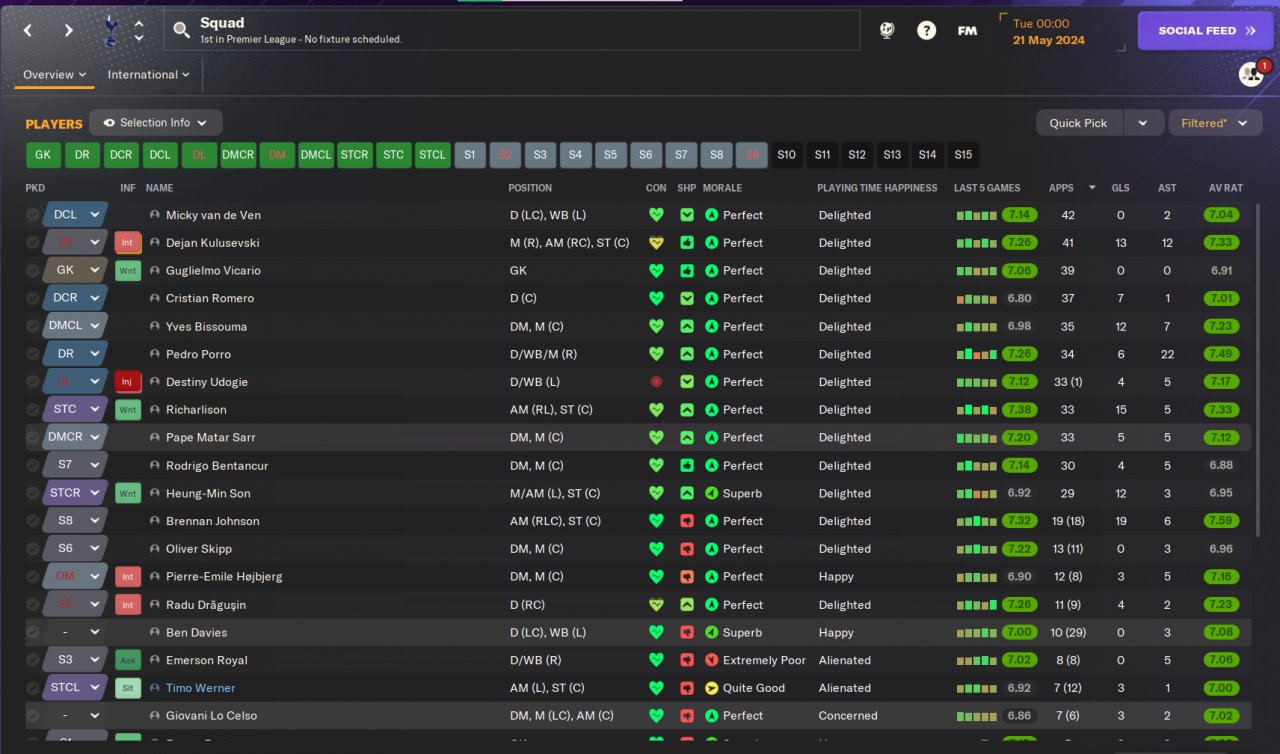Screen dimensions: 1280x754
Task: Click Pedro Porro's match sharpness icon
Action: click(687, 354)
